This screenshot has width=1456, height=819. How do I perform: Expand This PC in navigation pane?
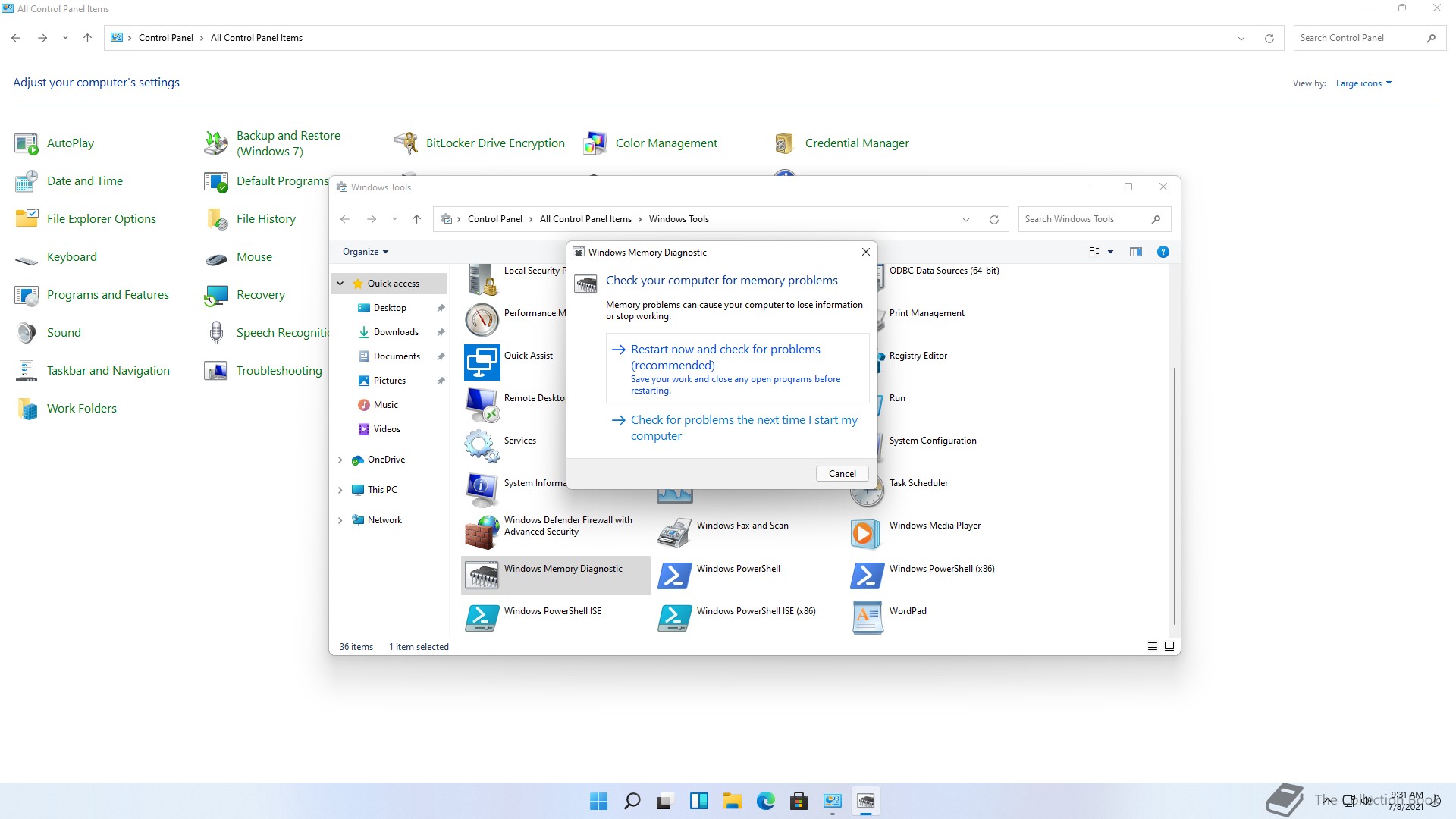[340, 490]
